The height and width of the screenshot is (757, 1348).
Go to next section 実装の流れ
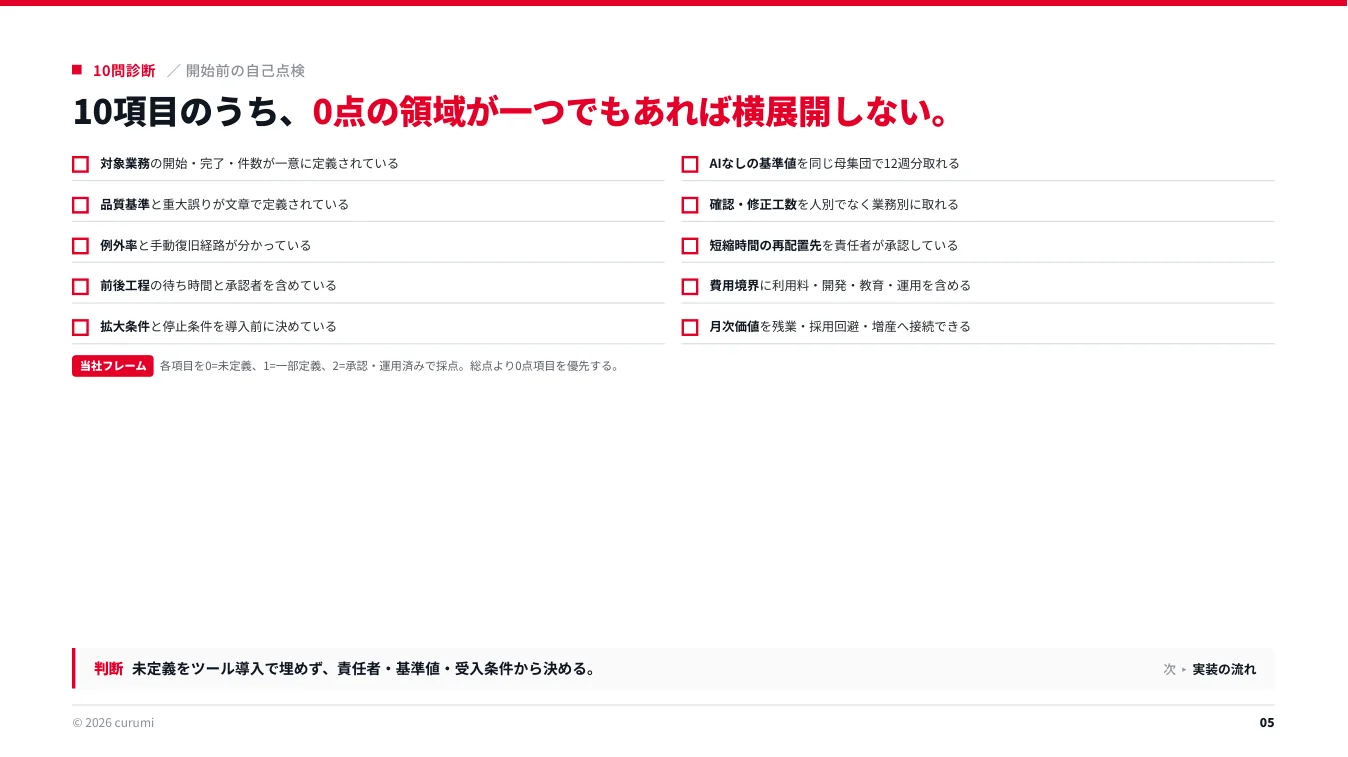tap(1224, 669)
